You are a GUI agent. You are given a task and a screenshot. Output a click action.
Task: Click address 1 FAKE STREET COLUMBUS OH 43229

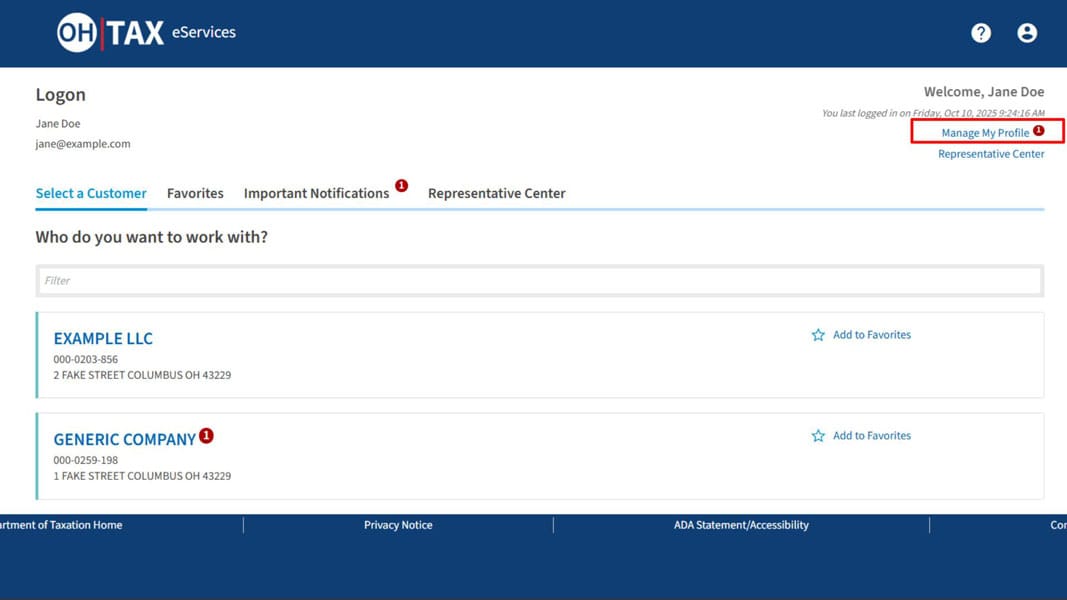pos(142,476)
